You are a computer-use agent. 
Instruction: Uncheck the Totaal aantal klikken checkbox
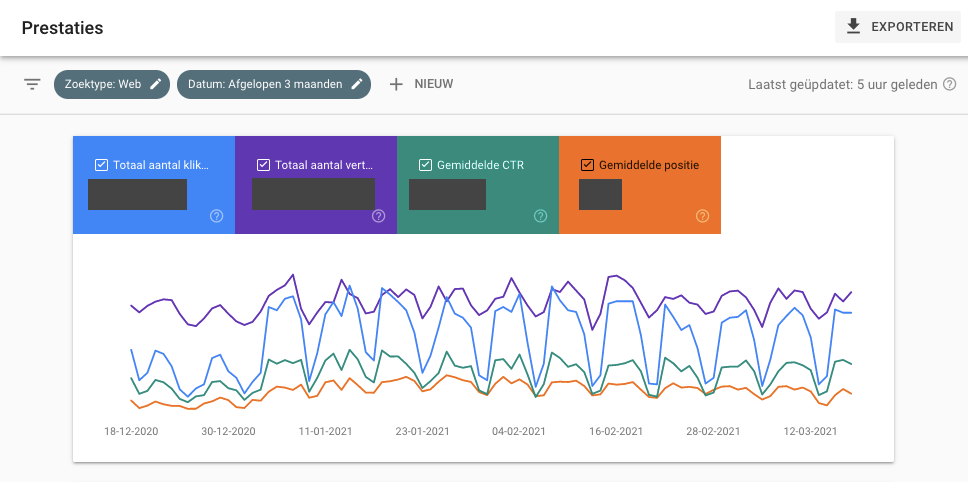101,165
